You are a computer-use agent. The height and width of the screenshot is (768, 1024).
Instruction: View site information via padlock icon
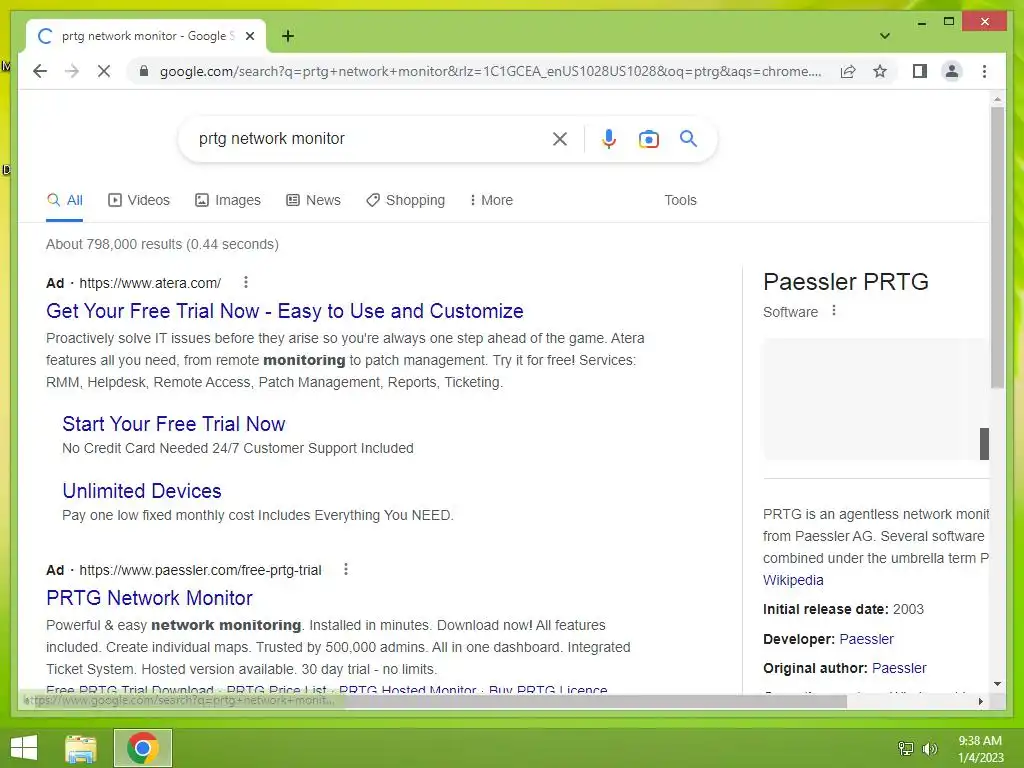[x=144, y=71]
